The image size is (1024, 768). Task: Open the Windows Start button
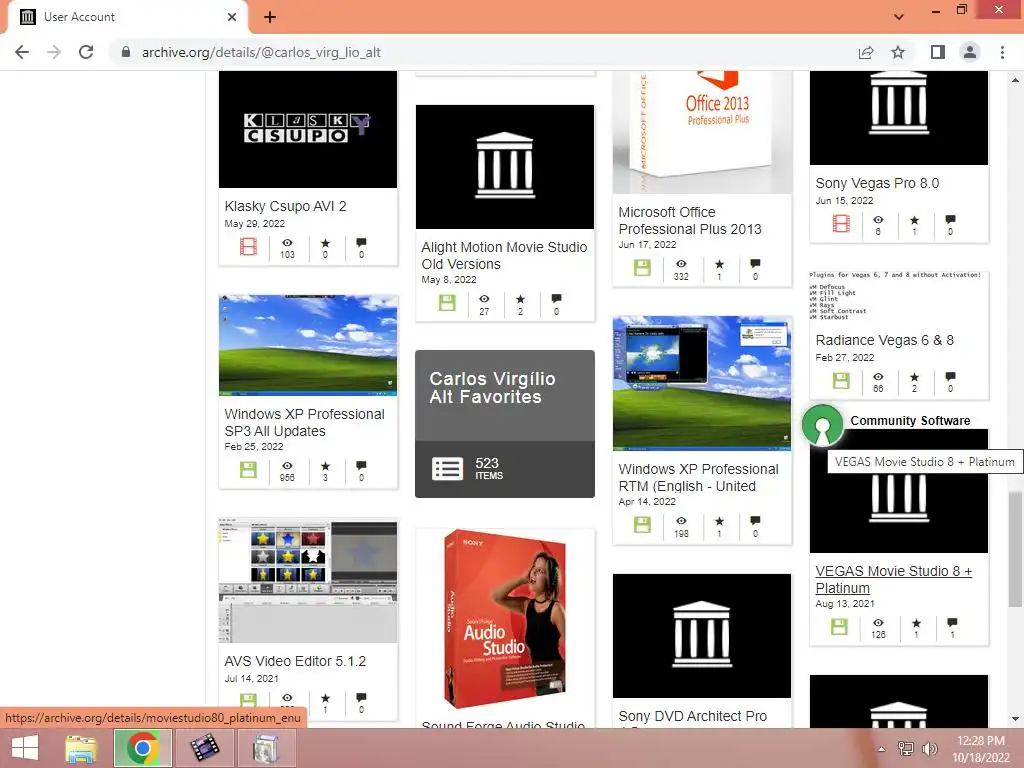(24, 748)
